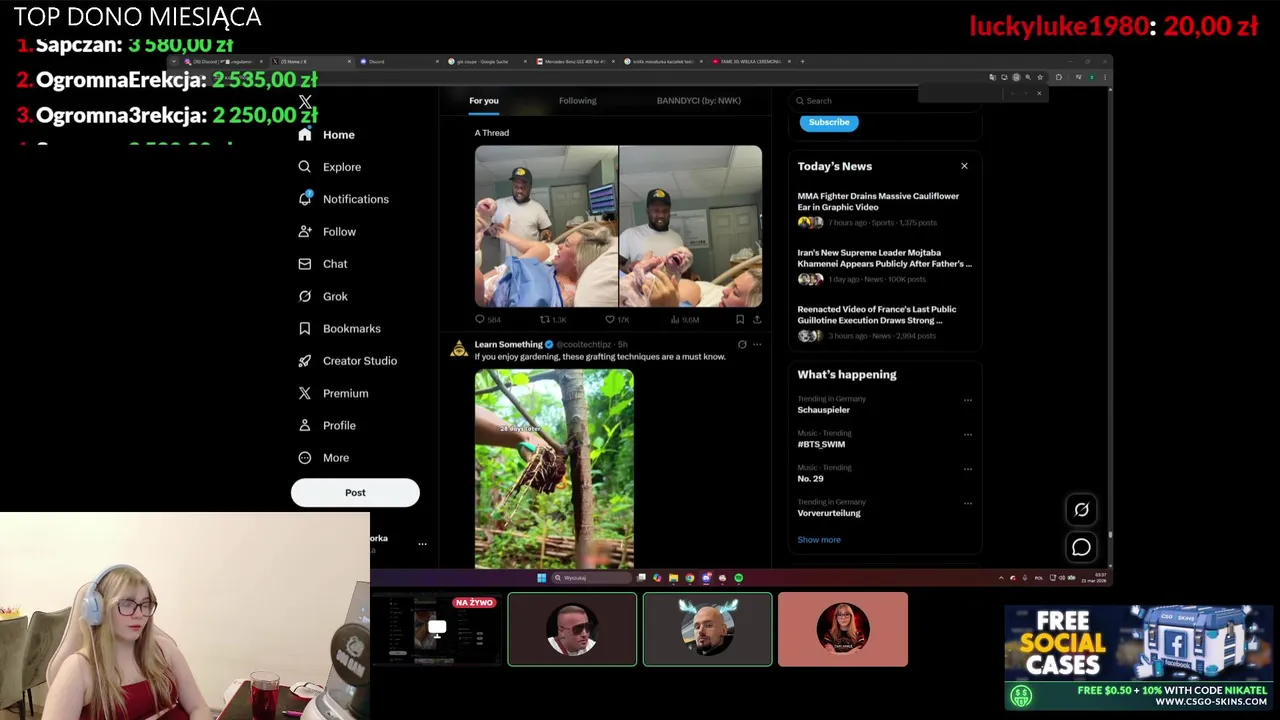Open Profile from the sidebar
The image size is (1280, 720).
point(327,425)
